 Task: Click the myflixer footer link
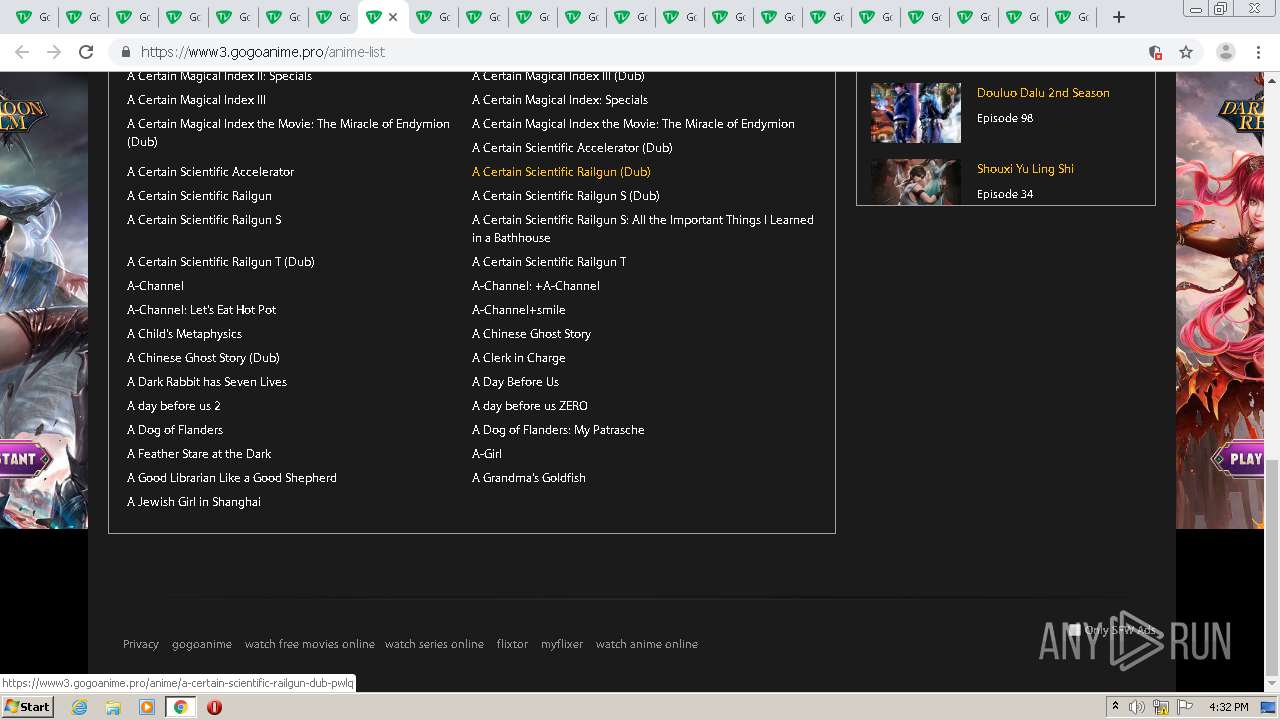click(x=562, y=644)
